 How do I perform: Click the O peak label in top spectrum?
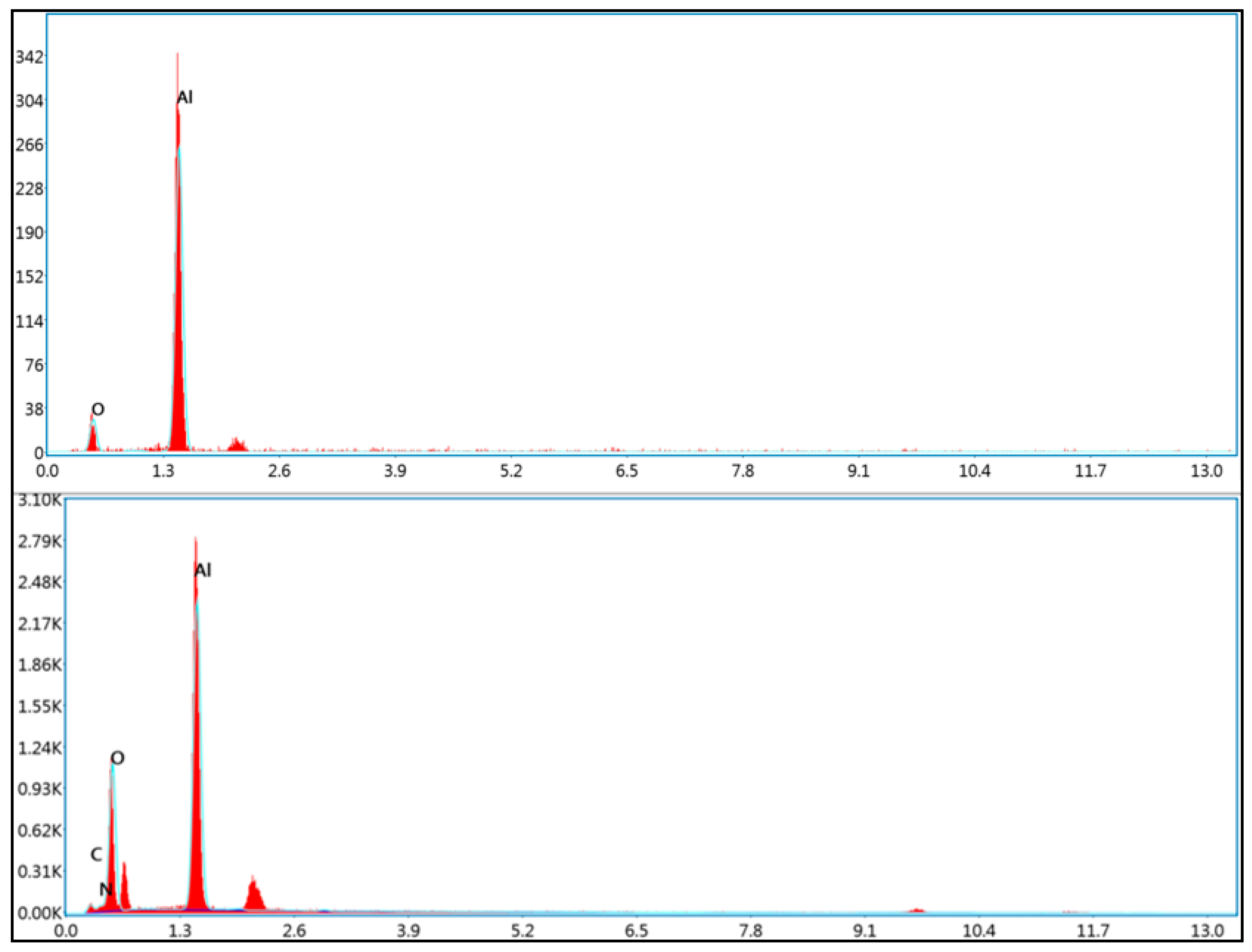[x=98, y=409]
